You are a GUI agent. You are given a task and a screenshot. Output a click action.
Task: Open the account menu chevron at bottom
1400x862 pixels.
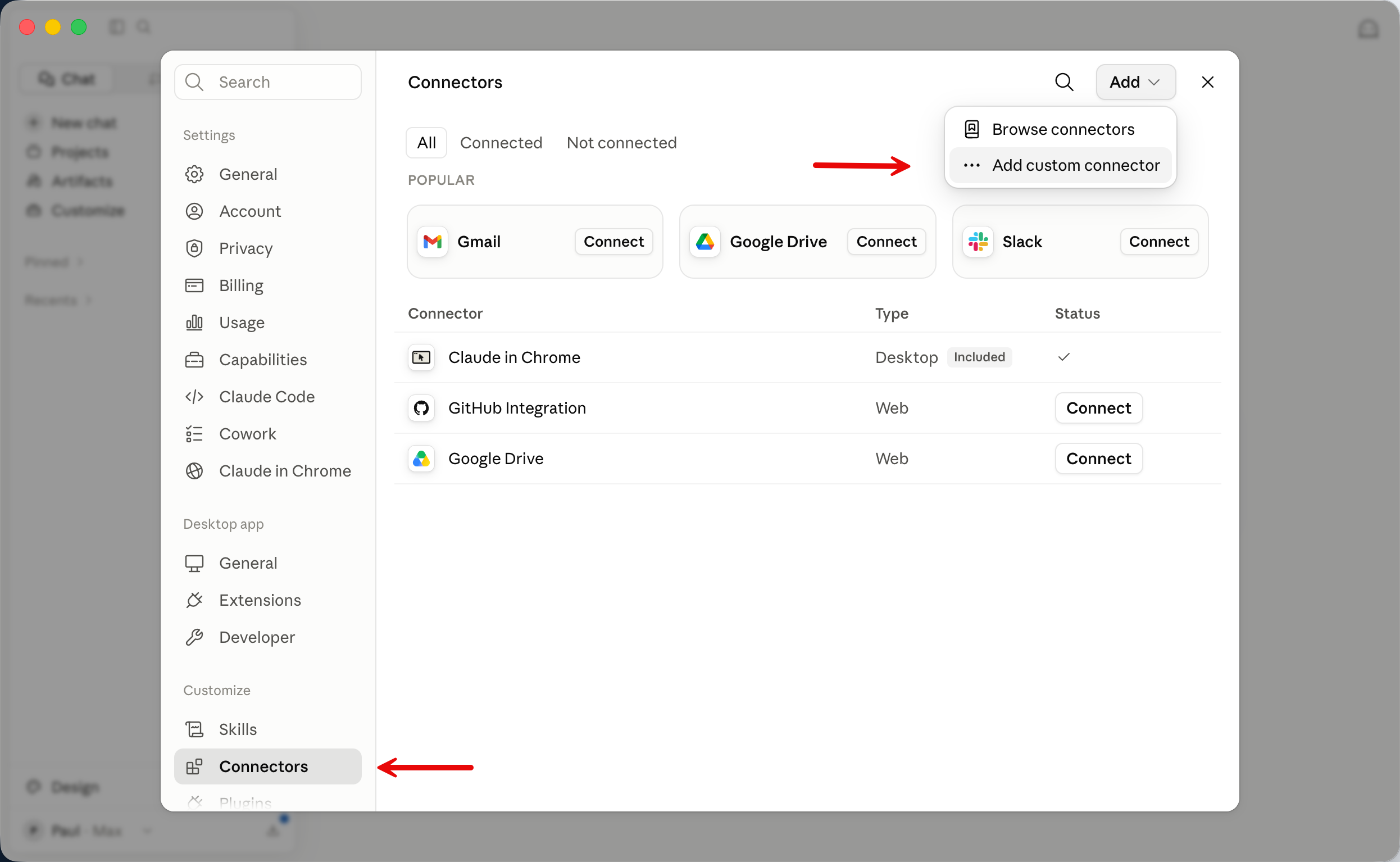coord(148,831)
